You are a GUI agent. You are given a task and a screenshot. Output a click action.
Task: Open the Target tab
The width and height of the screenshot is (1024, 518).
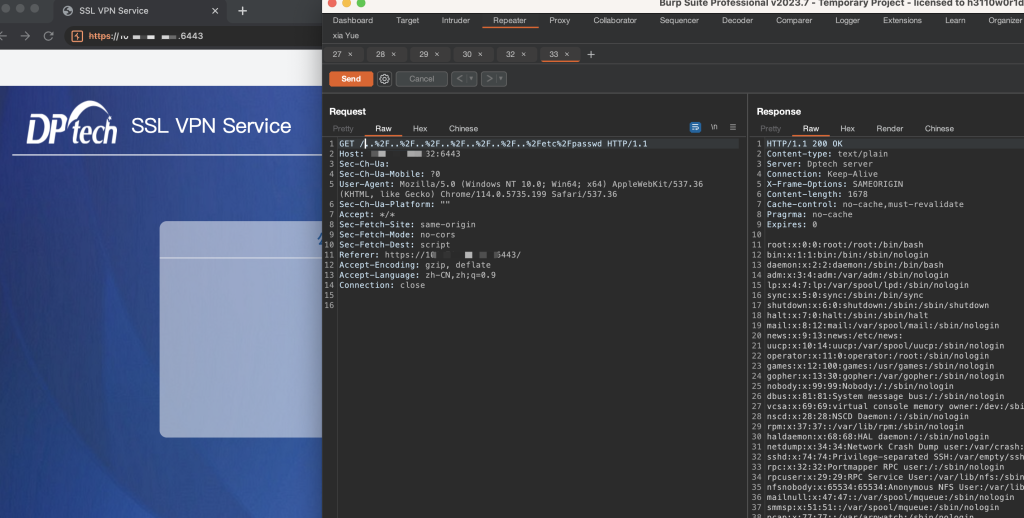(x=408, y=21)
